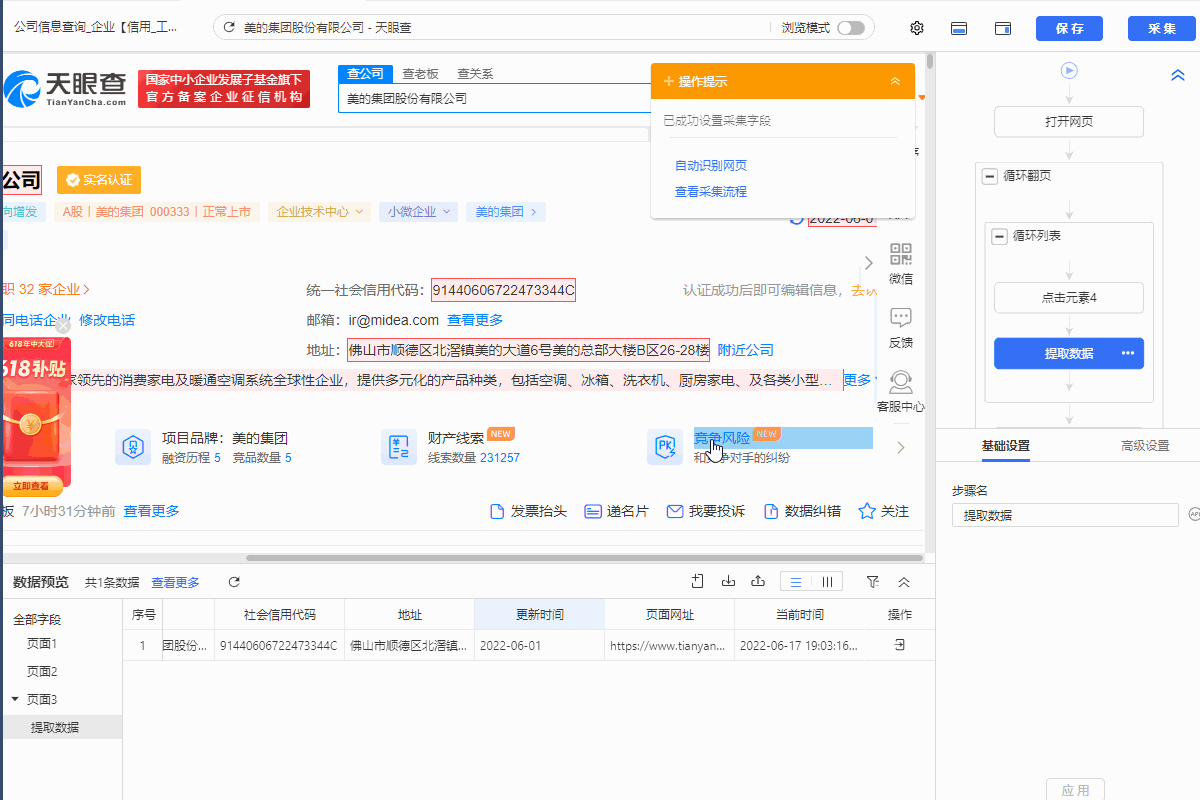Collapse the workflow panel with double chevron
This screenshot has width=1200, height=800.
tap(1177, 75)
